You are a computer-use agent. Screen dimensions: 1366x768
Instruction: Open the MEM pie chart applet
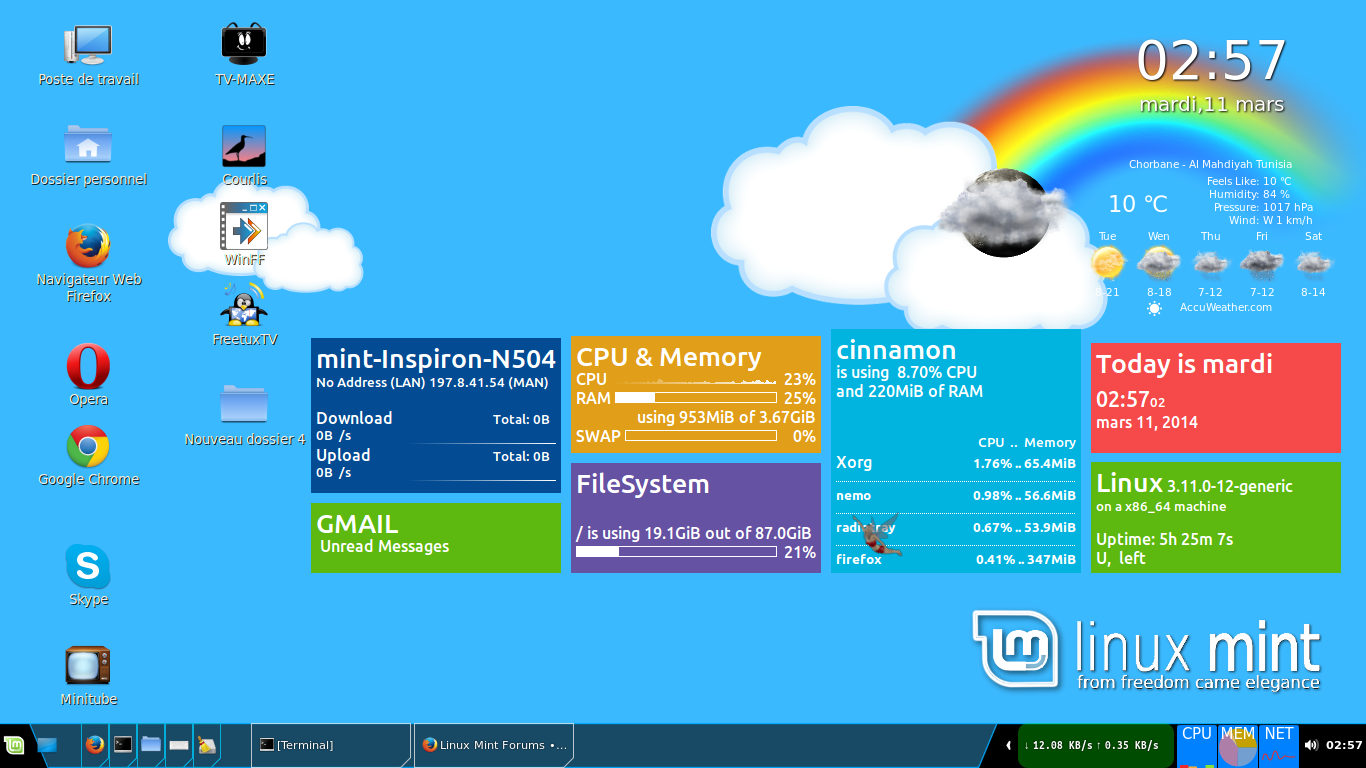[1238, 746]
